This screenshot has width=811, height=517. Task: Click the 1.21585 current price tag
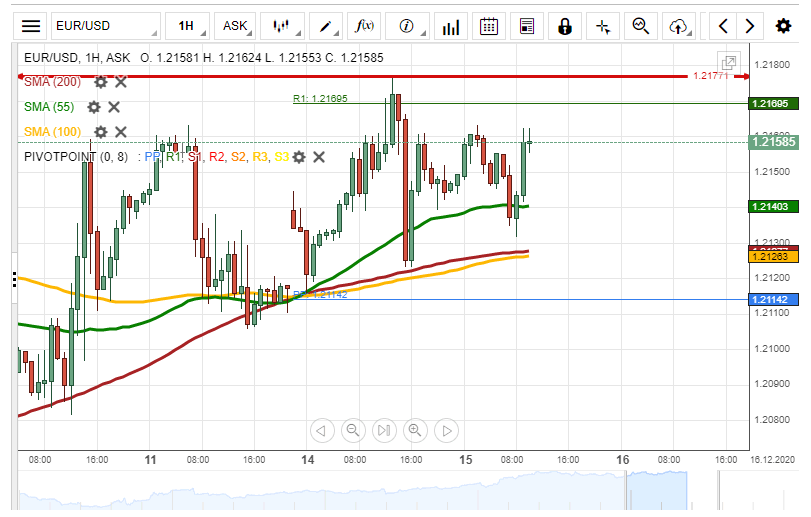click(x=774, y=142)
